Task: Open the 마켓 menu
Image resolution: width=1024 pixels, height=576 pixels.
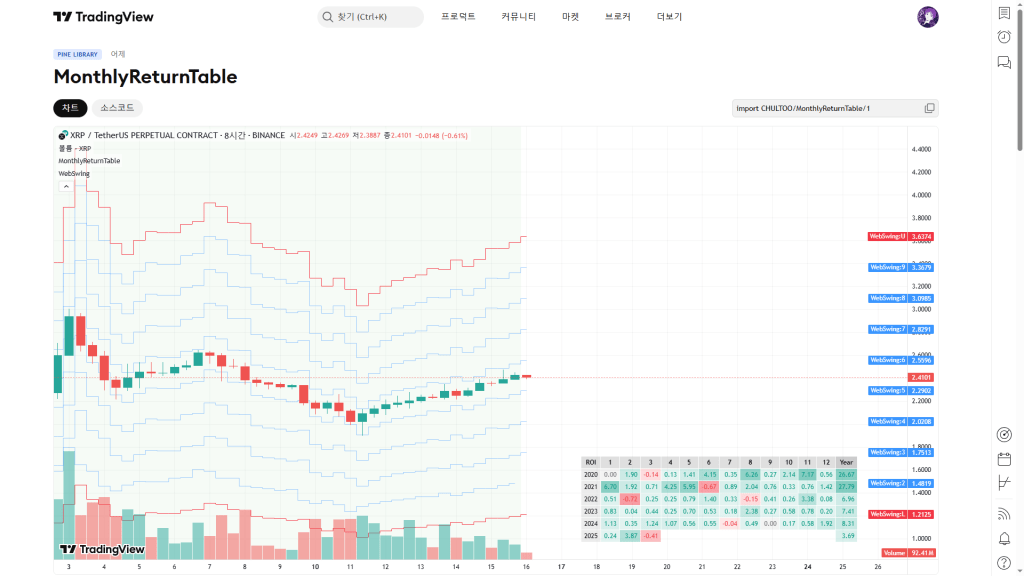Action: [x=570, y=17]
